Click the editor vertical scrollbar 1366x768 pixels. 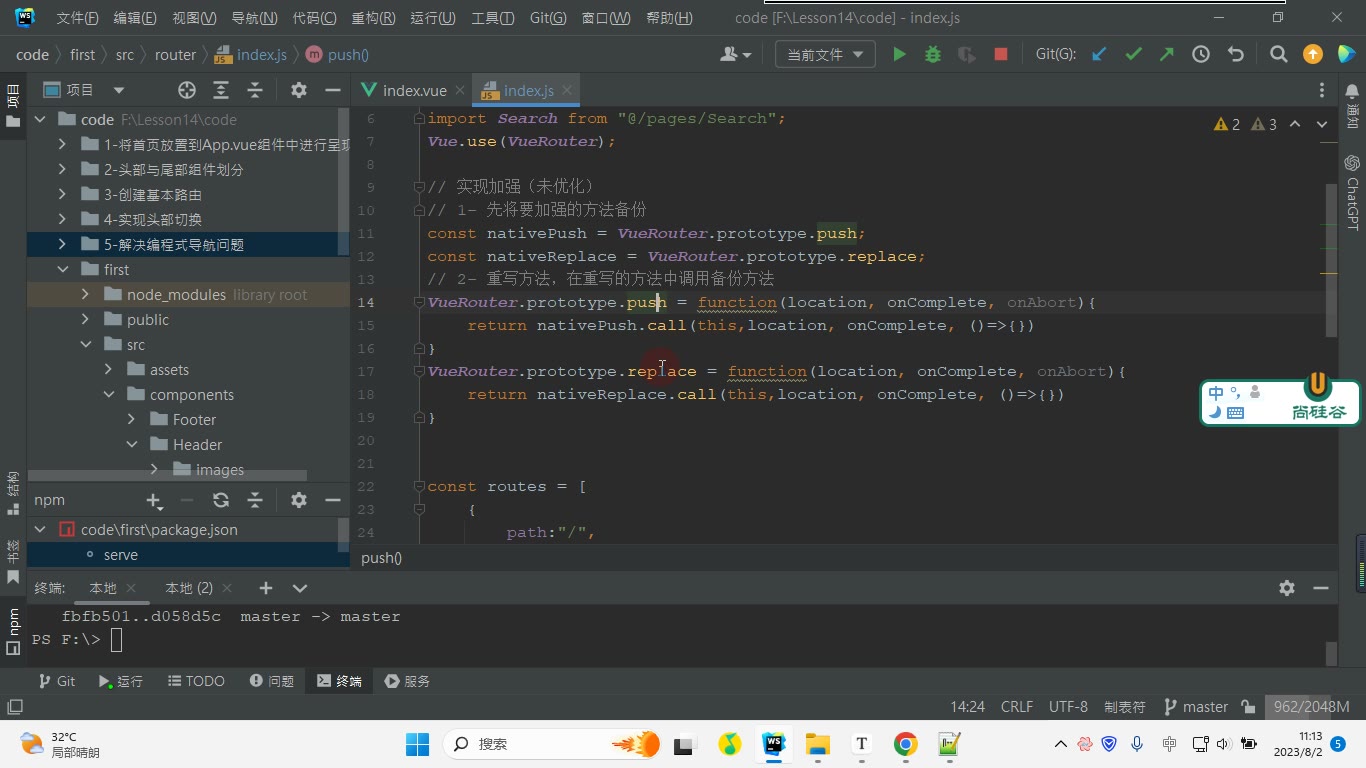(1331, 260)
